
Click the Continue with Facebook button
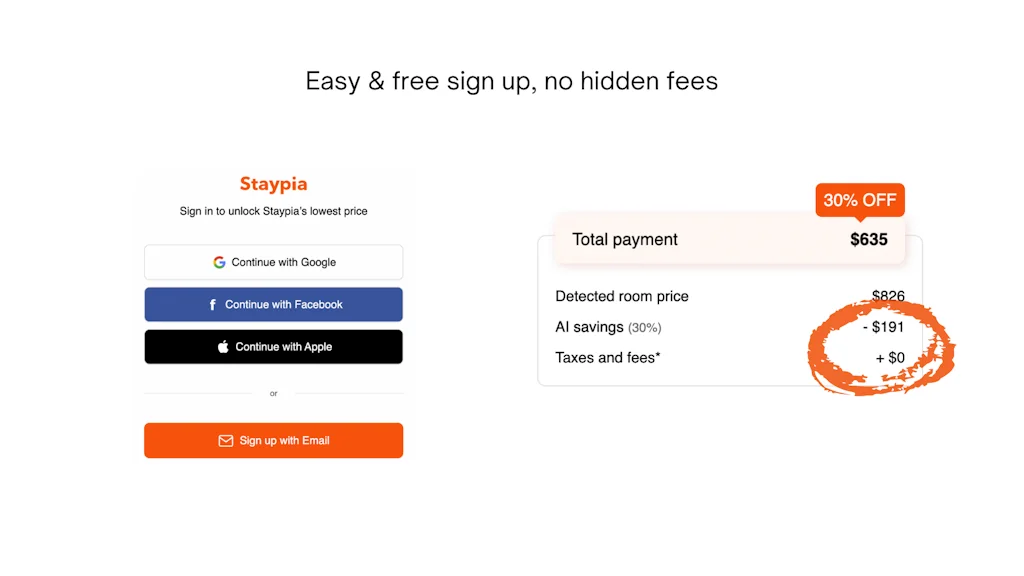273,304
